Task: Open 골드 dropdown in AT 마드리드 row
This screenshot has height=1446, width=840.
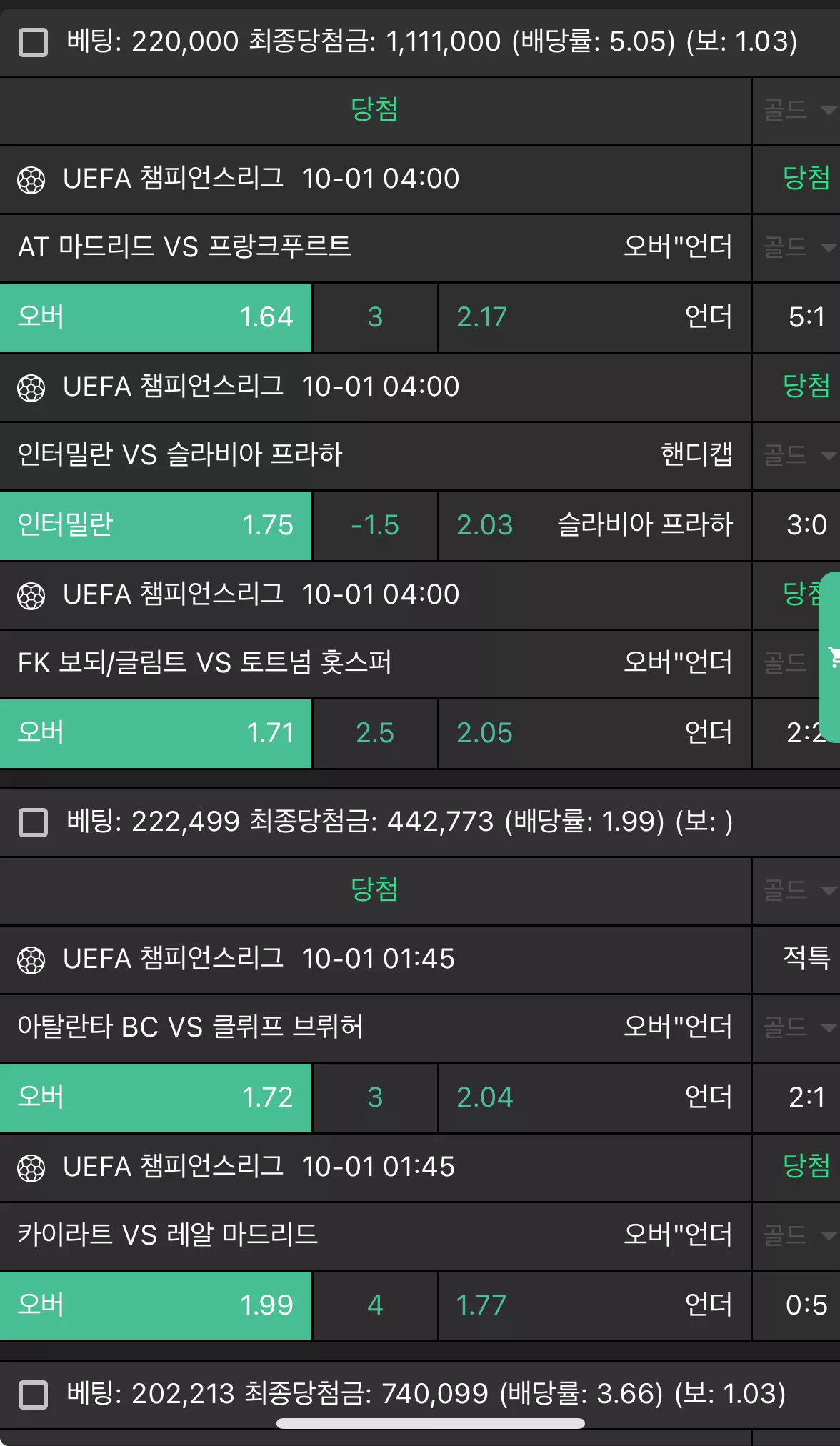Action: (797, 248)
